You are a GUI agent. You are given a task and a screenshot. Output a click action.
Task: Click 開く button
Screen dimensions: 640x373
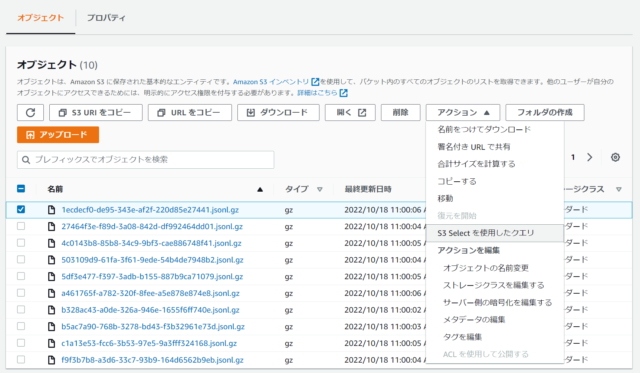[x=350, y=113]
